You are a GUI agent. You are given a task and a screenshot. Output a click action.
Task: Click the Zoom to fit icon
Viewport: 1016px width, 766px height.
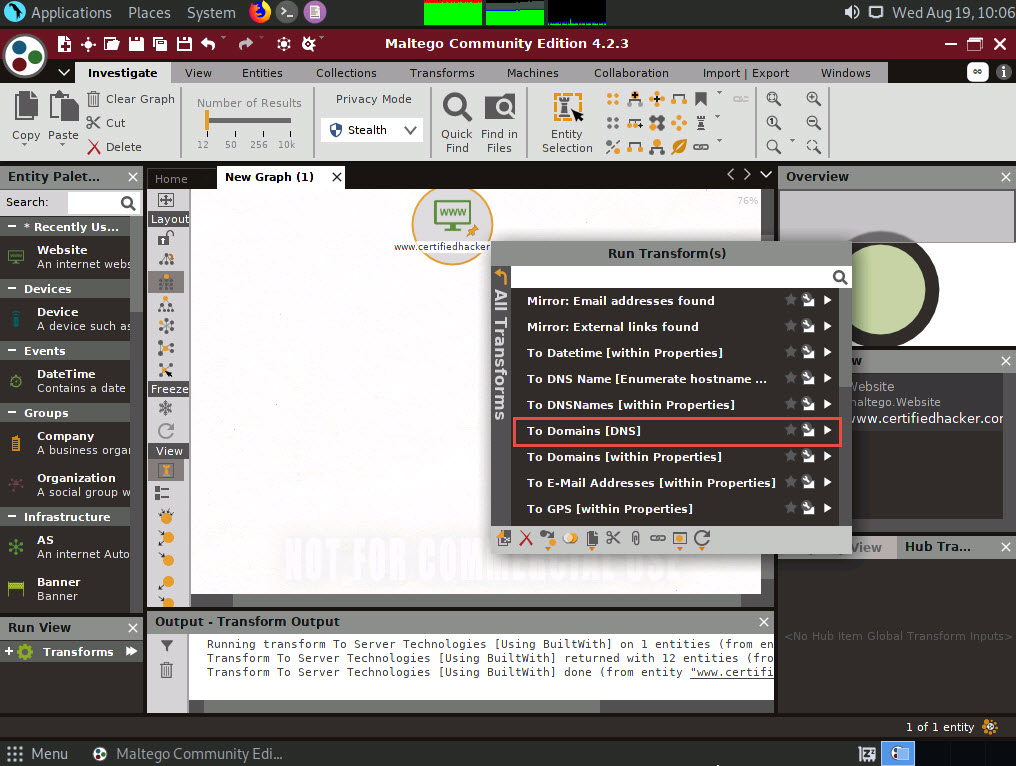tap(774, 99)
